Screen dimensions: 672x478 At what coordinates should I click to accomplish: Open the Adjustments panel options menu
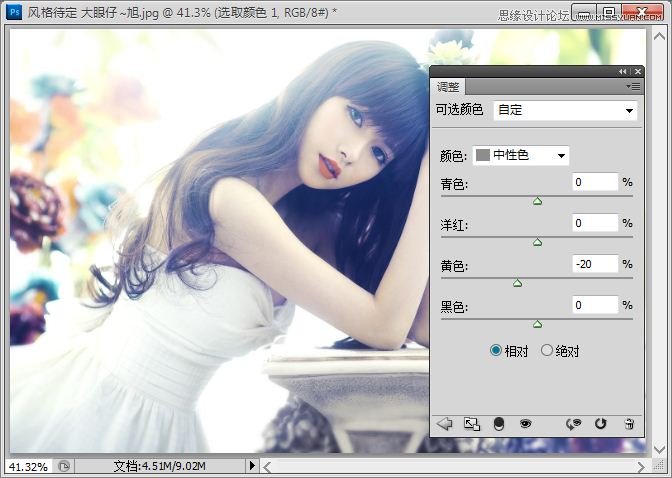pyautogui.click(x=633, y=87)
